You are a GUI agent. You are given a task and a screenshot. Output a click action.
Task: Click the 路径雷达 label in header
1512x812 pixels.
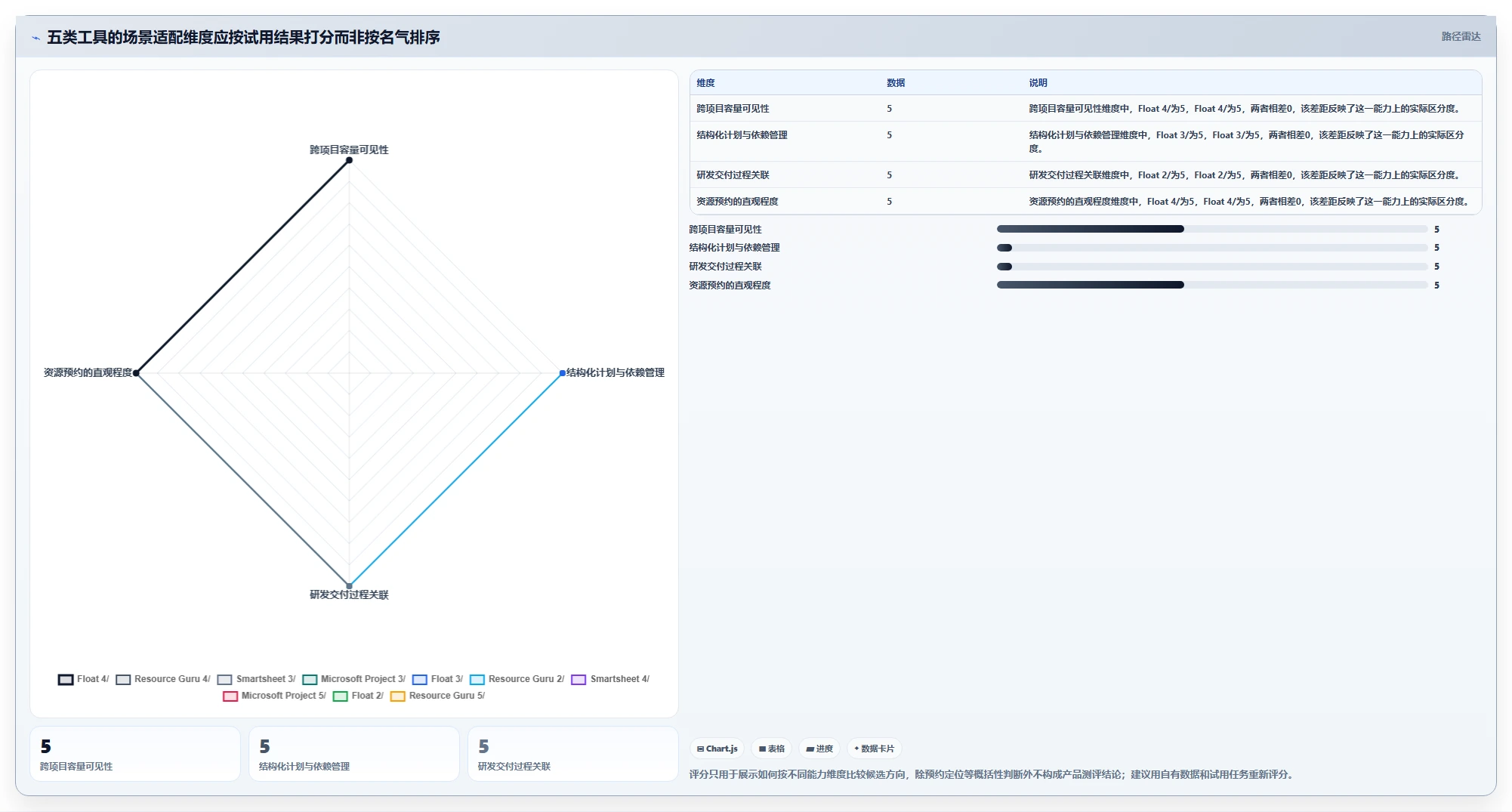pos(1461,36)
